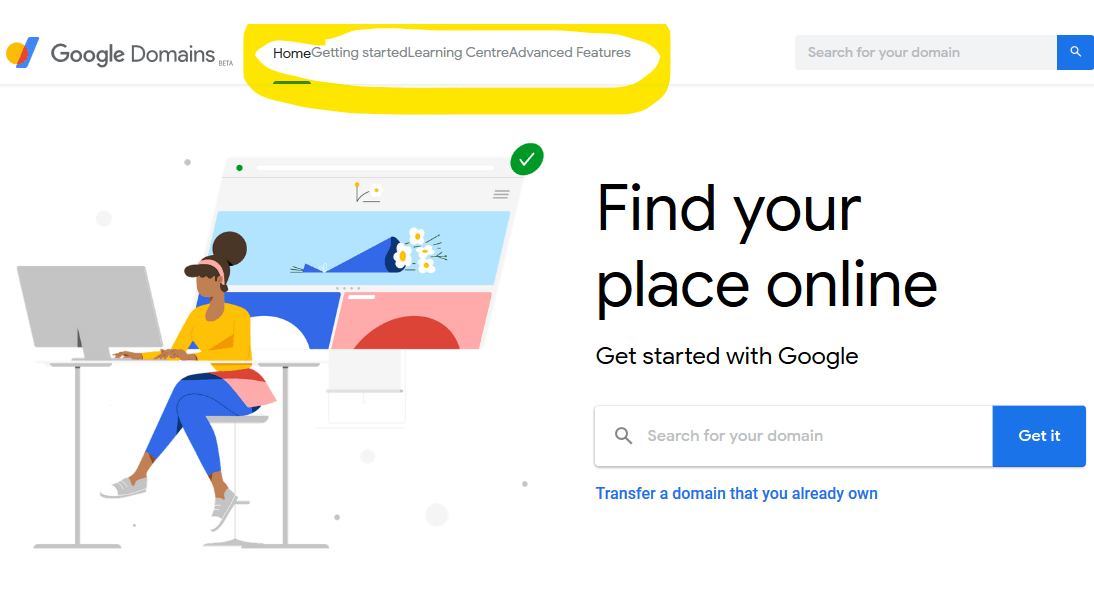This screenshot has width=1094, height=592.
Task: Click the flower chart icon in illustrated browser
Action: tap(368, 193)
